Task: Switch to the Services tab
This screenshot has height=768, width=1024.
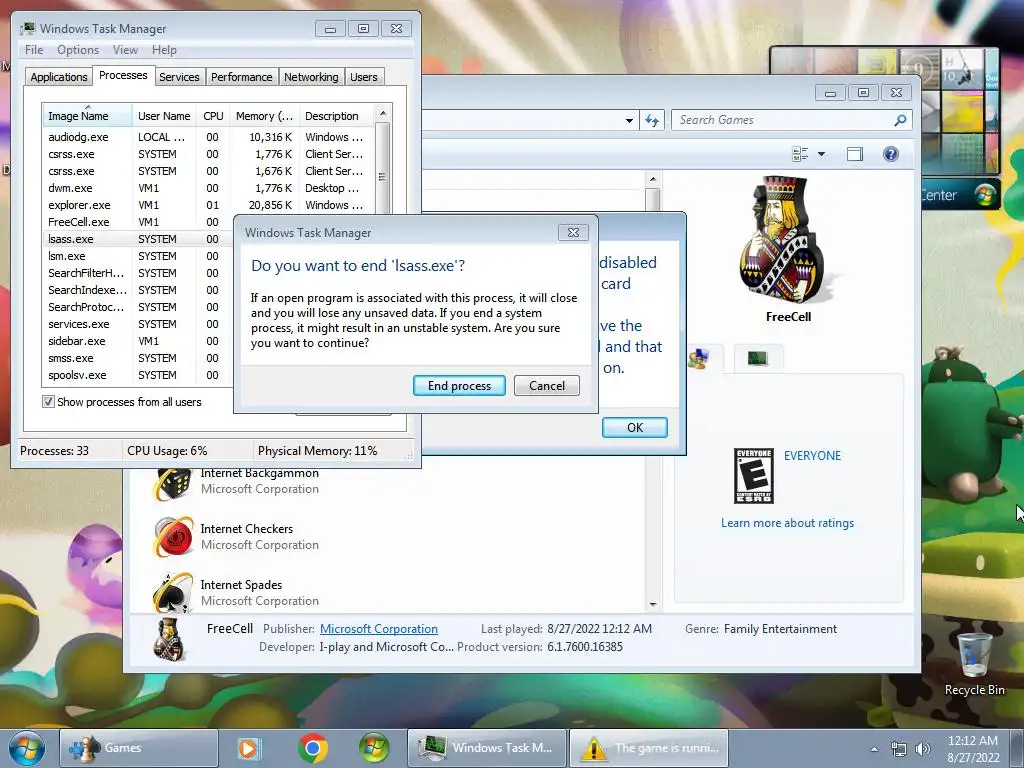Action: (179, 77)
